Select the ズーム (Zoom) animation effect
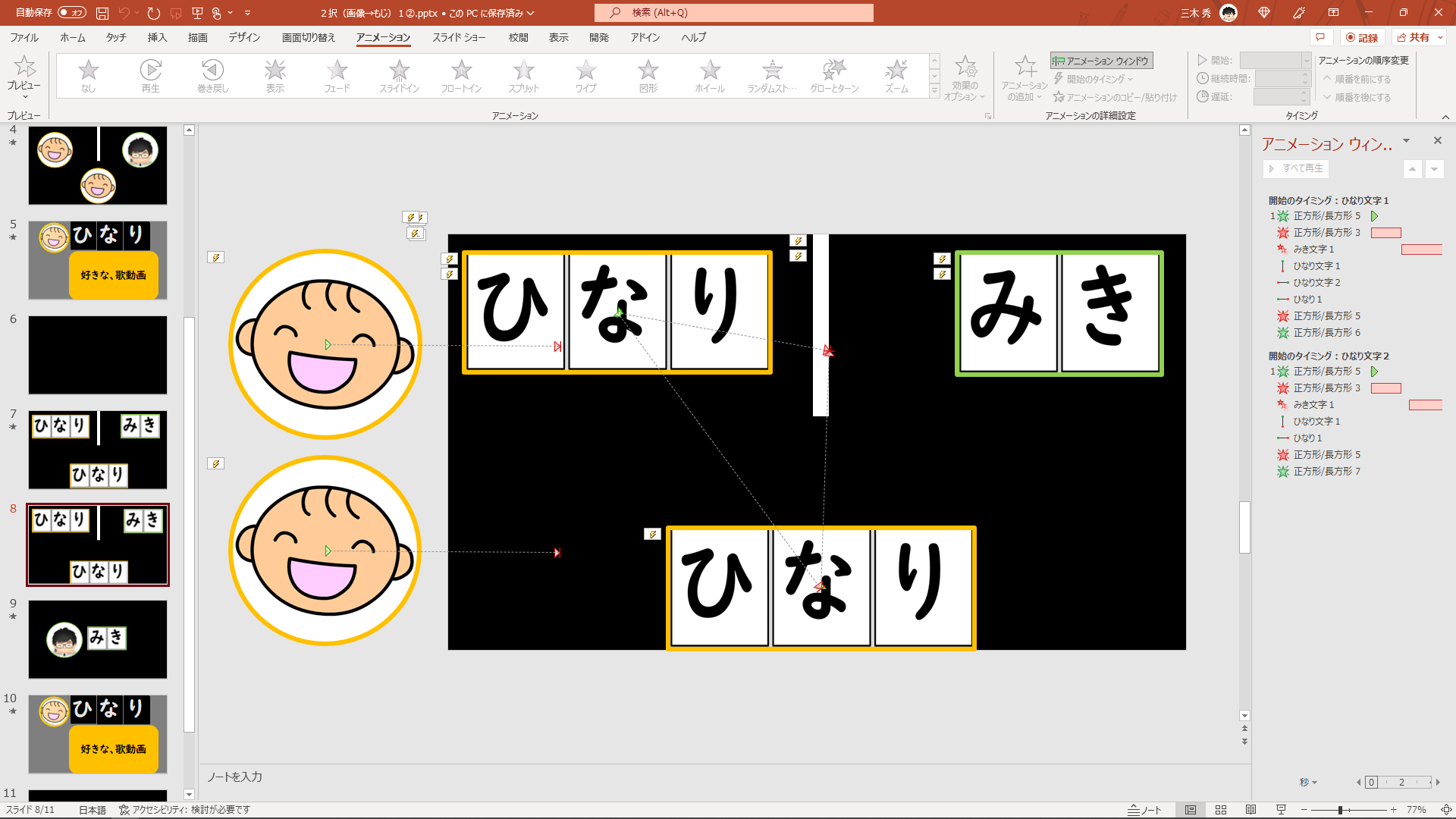1456x819 pixels. coord(895,75)
